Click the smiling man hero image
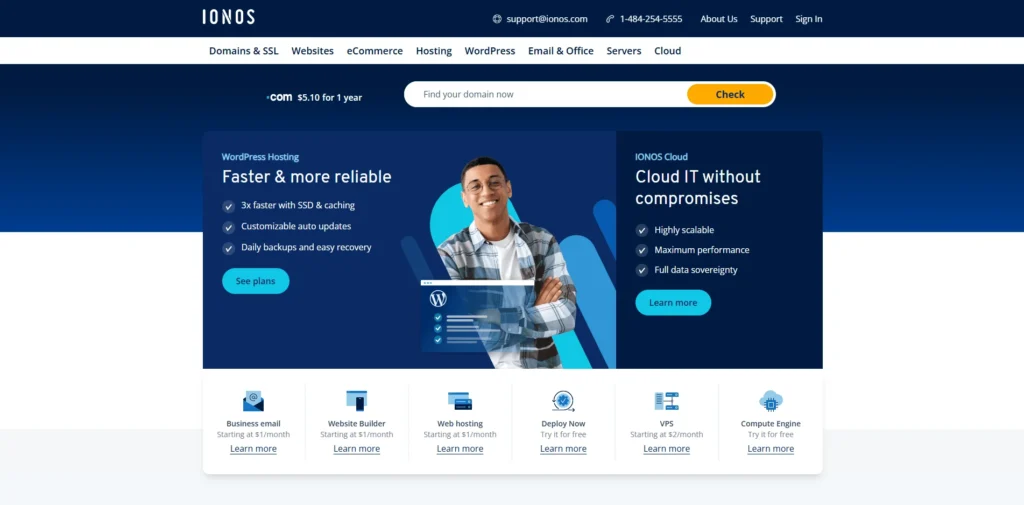This screenshot has width=1024, height=505. (503, 261)
